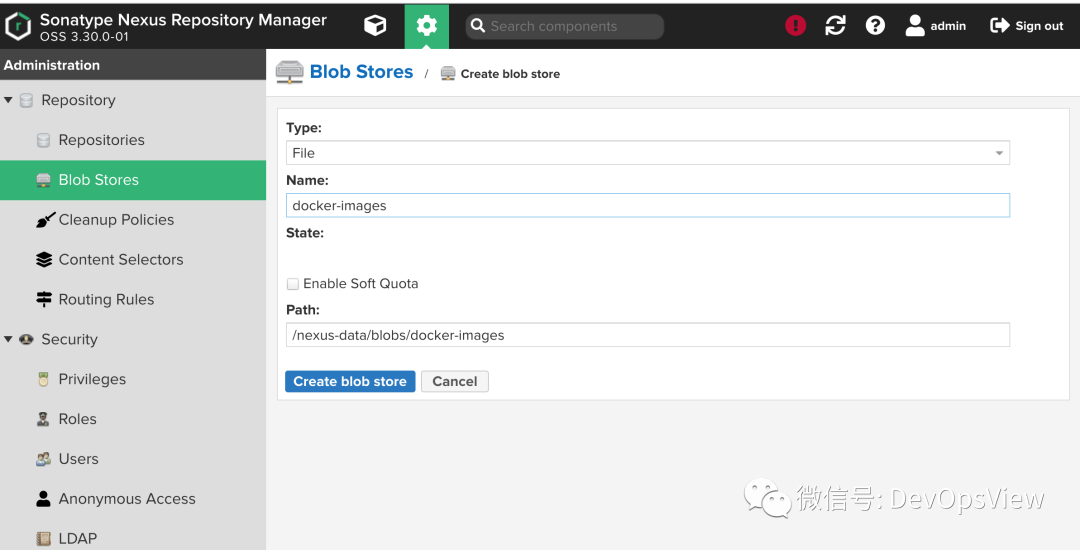1080x550 pixels.
Task: Enable the Soft Quota checkbox
Action: (293, 284)
